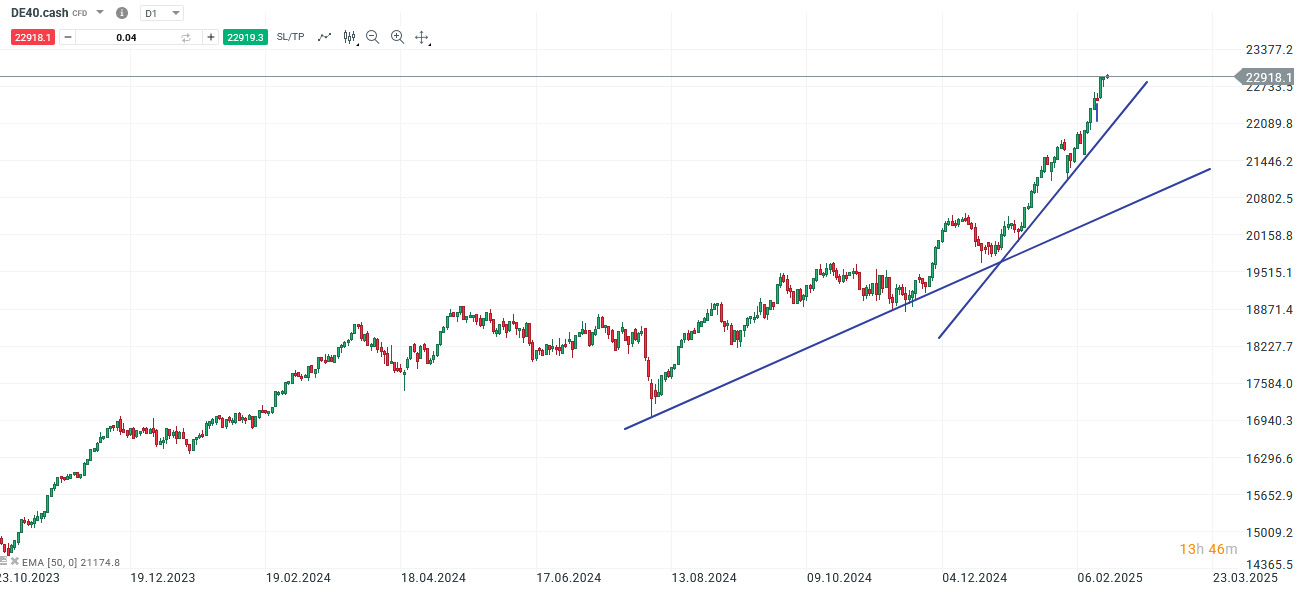Select the steep blue trendline

point(1043,209)
